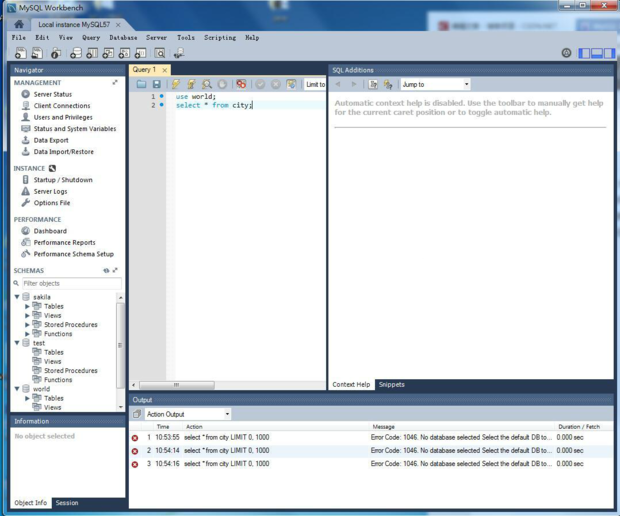Click the execute query lightning bolt icon
Image resolution: width=620 pixels, height=516 pixels.
pyautogui.click(x=175, y=85)
